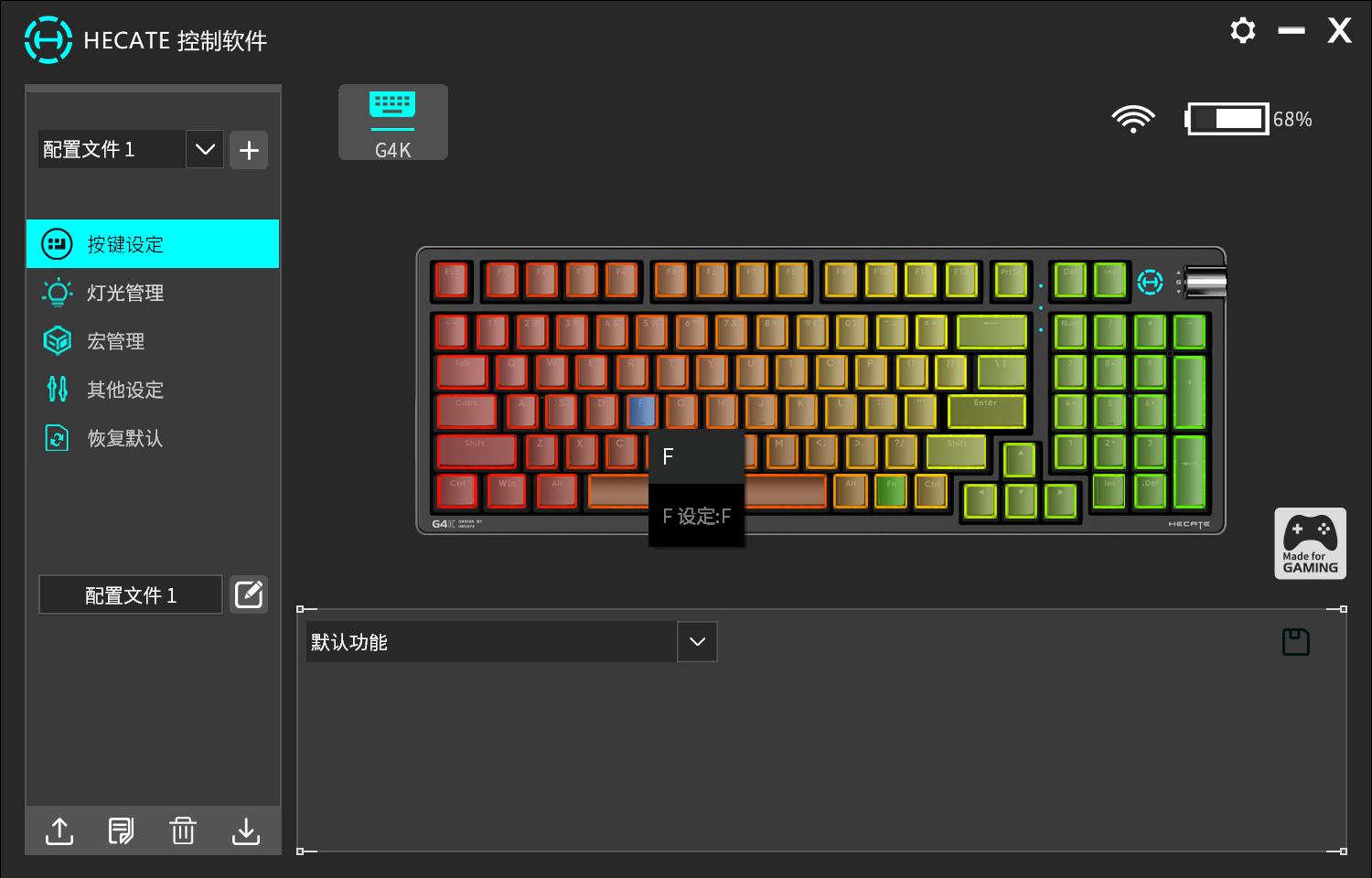Select the G4K keyboard device tab
The width and height of the screenshot is (1372, 878).
pyautogui.click(x=393, y=123)
